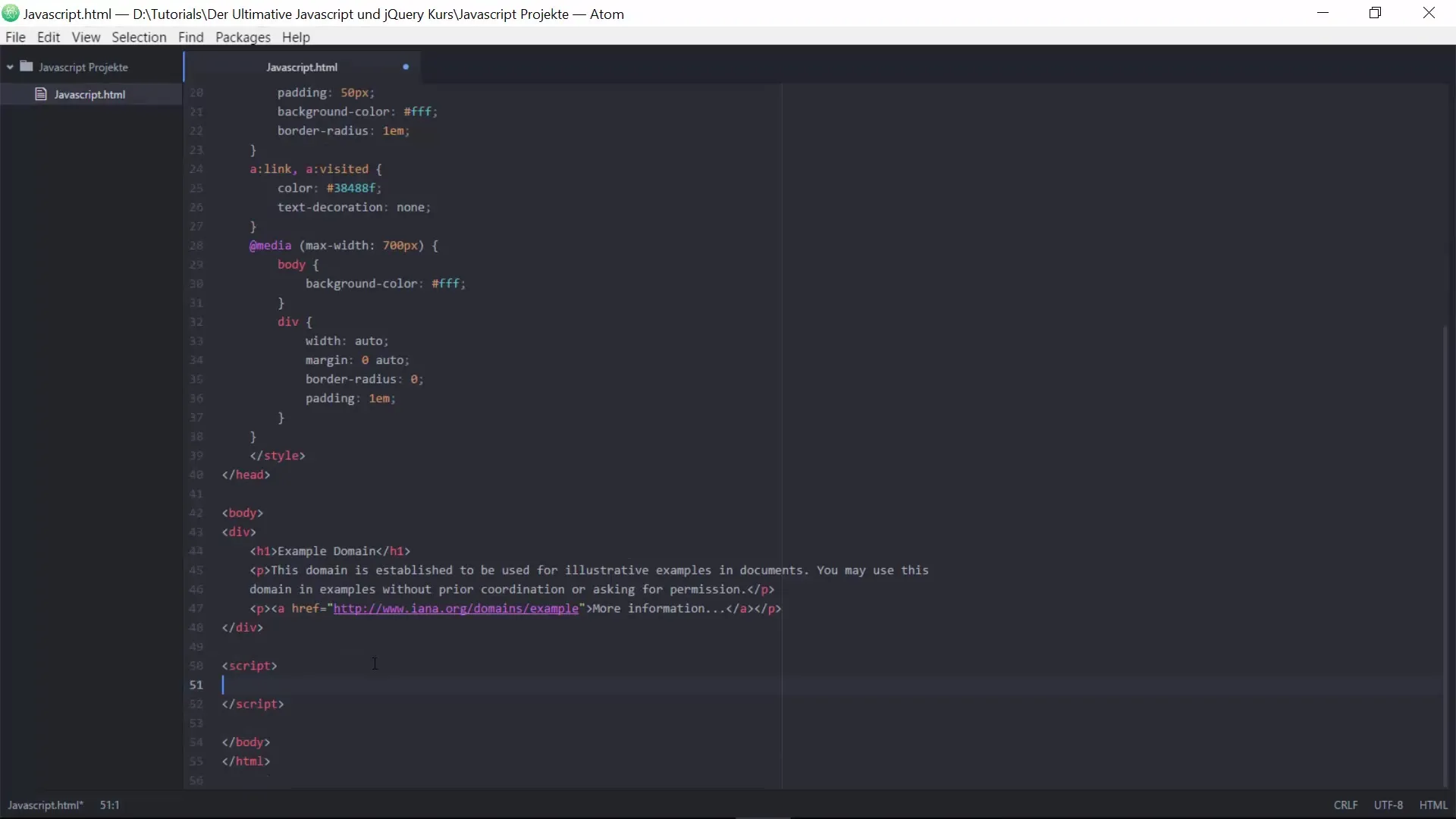Open the Find menu
1456x819 pixels.
(x=190, y=37)
